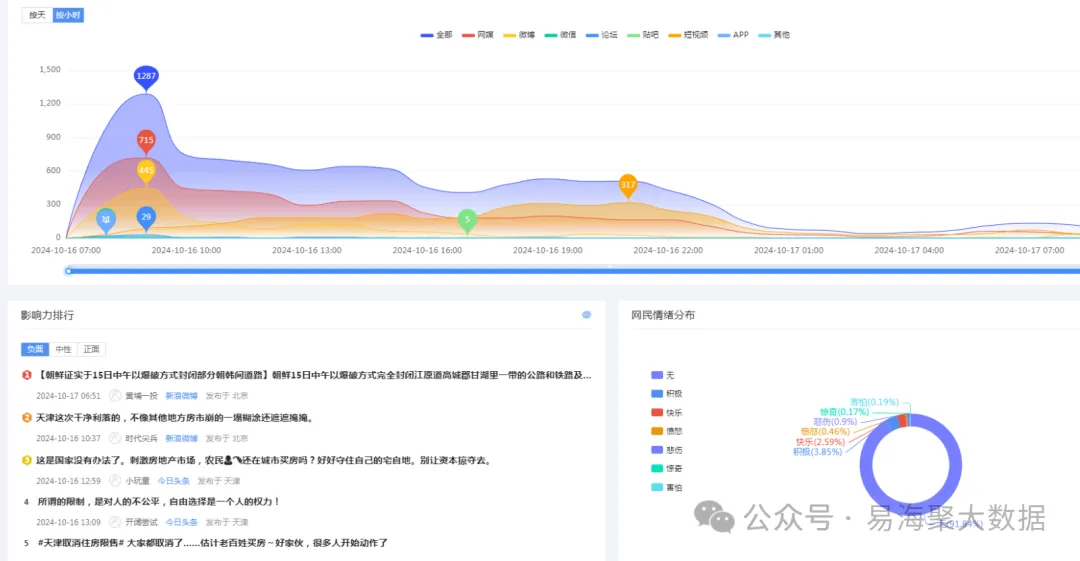1080x561 pixels.
Task: Click 发布于 北京 on 10:37 row
Action: click(227, 438)
